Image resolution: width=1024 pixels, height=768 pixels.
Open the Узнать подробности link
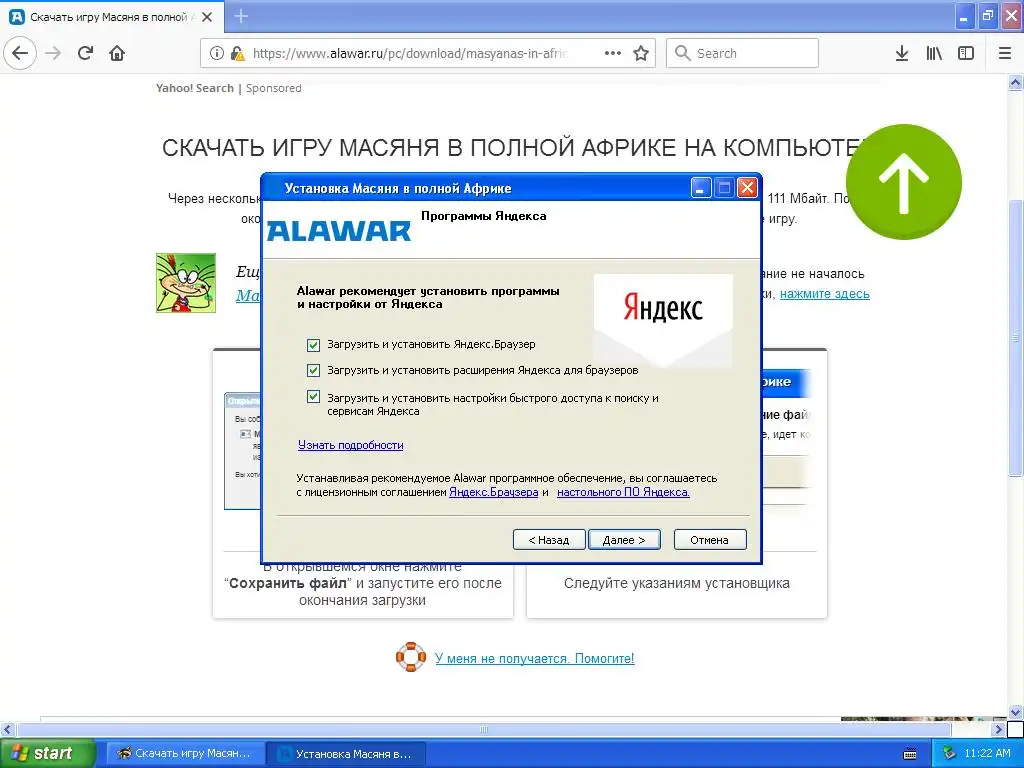coord(351,445)
